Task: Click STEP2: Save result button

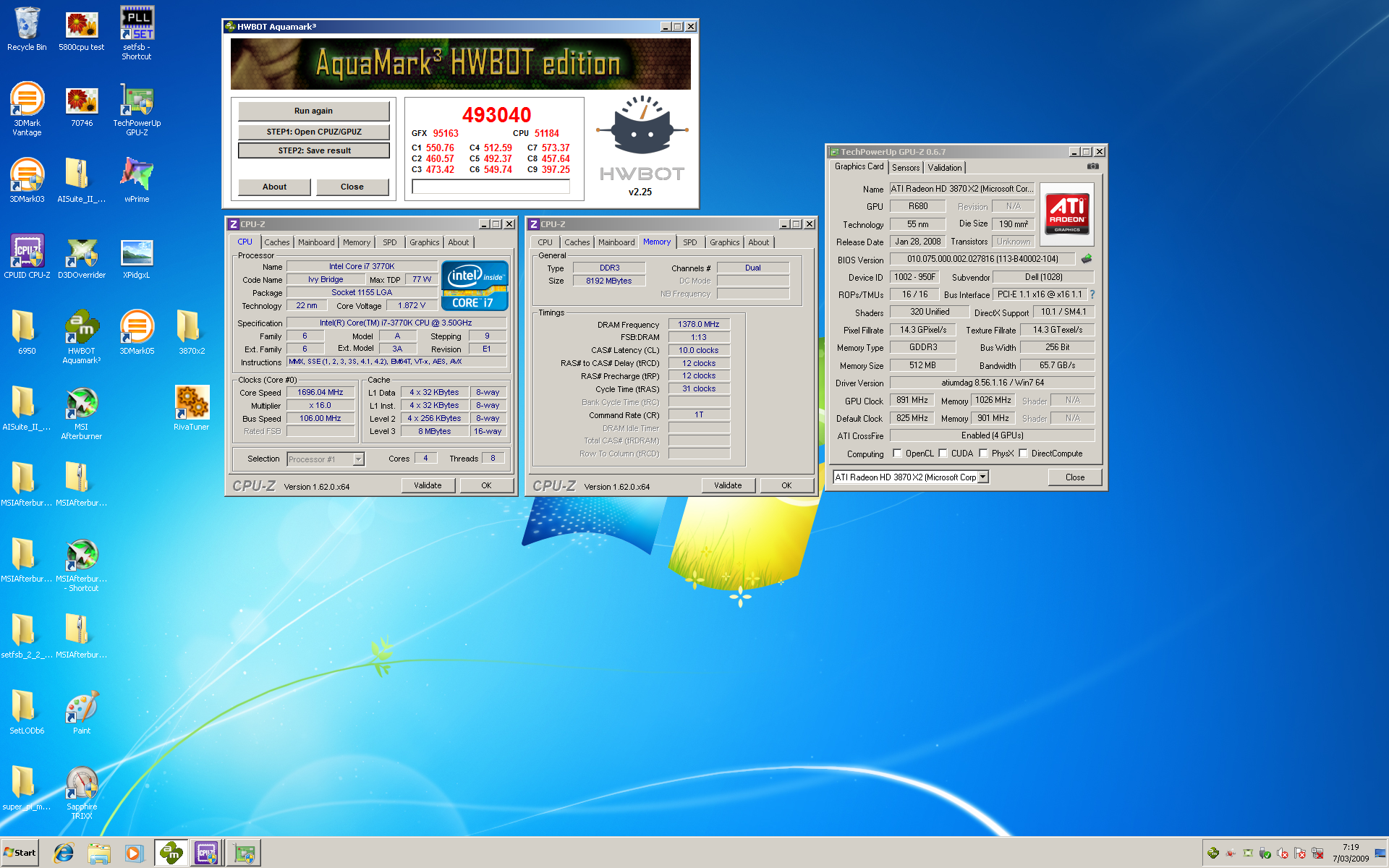Action: pos(313,150)
